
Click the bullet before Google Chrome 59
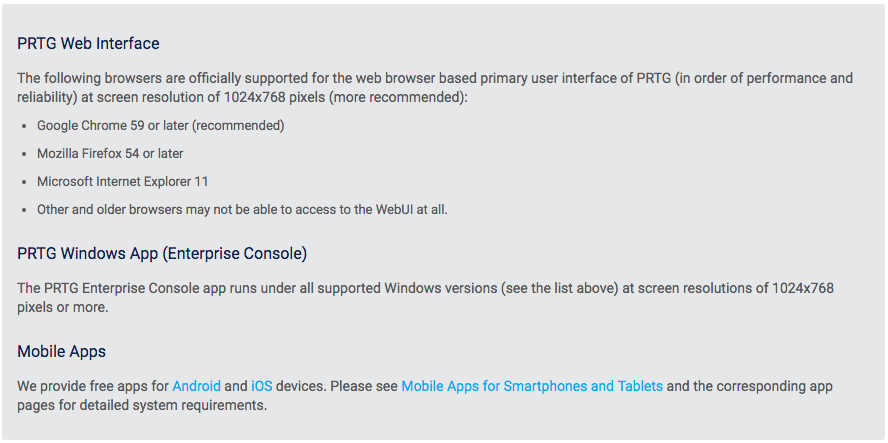pos(24,126)
